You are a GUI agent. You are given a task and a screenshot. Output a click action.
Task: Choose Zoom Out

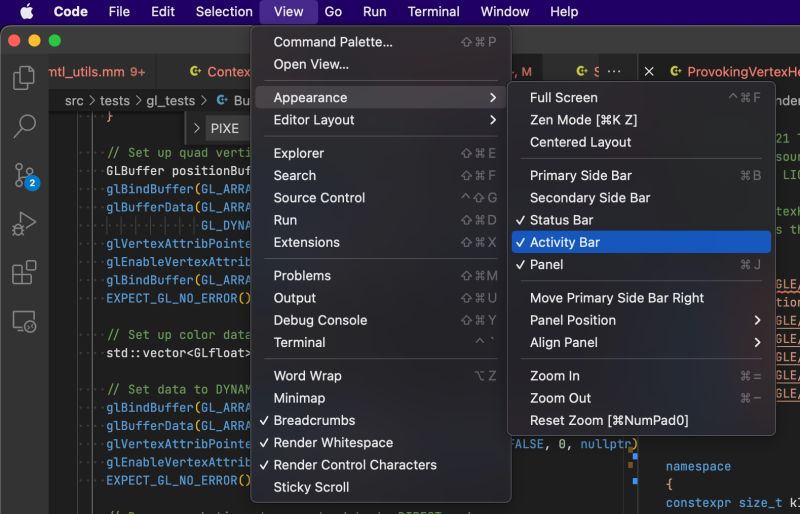coord(641,398)
